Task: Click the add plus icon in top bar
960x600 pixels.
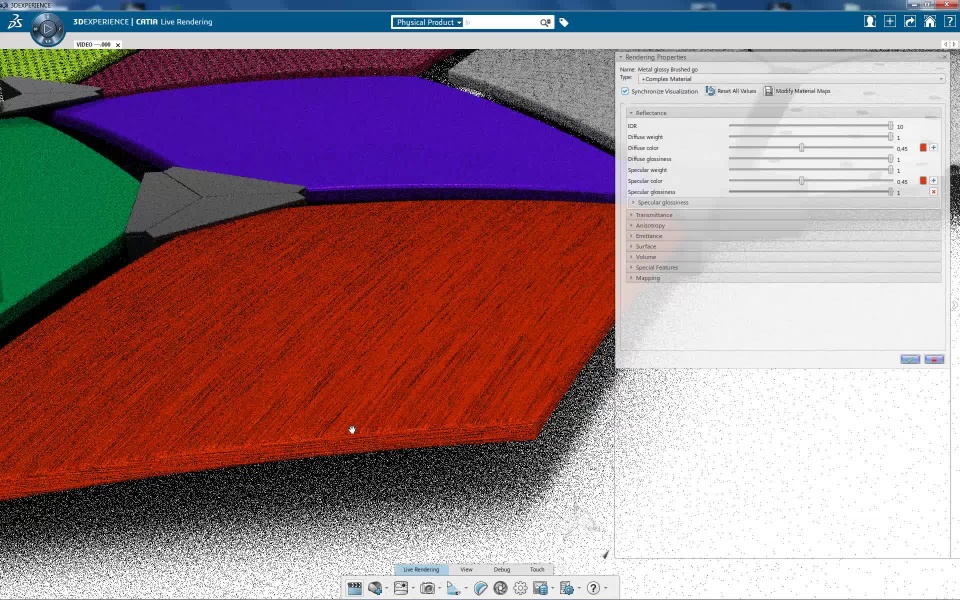Action: click(890, 21)
